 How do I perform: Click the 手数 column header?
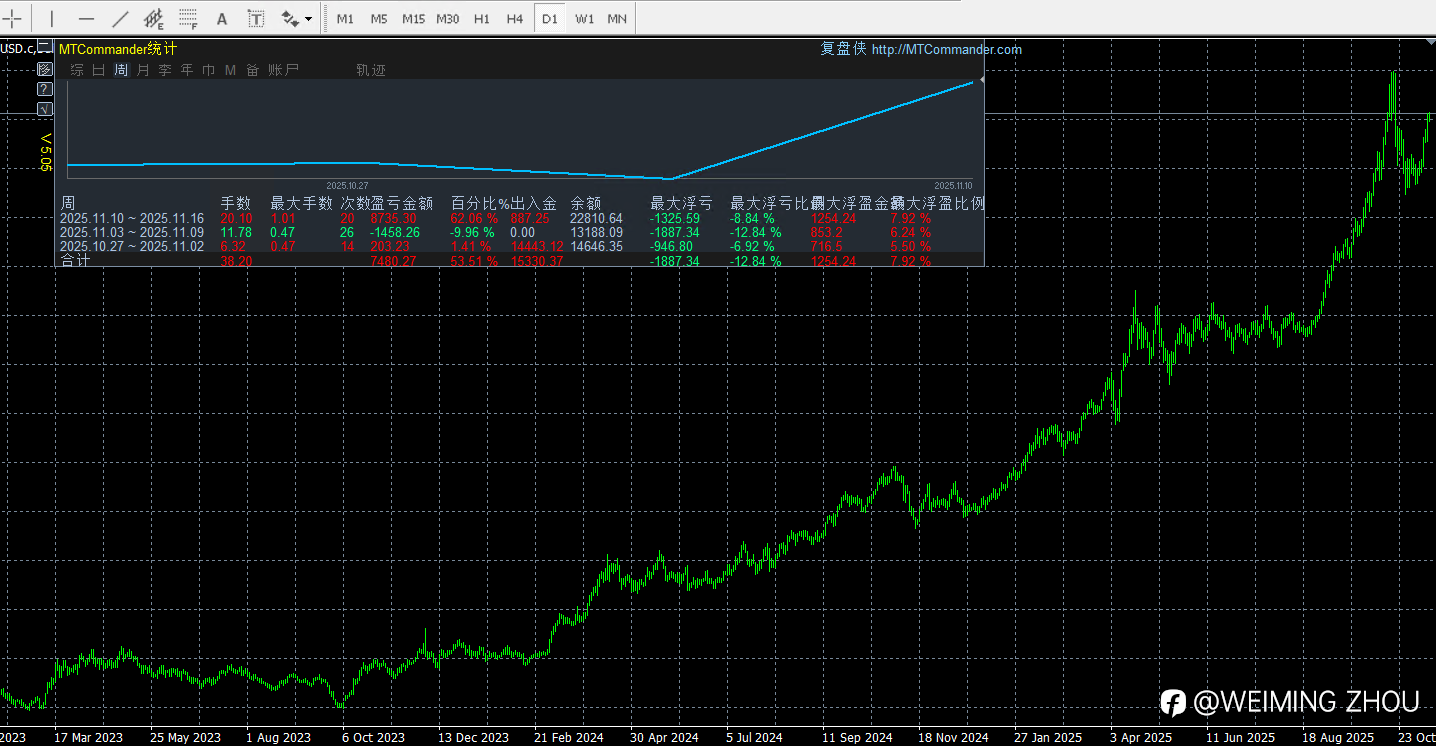[236, 203]
